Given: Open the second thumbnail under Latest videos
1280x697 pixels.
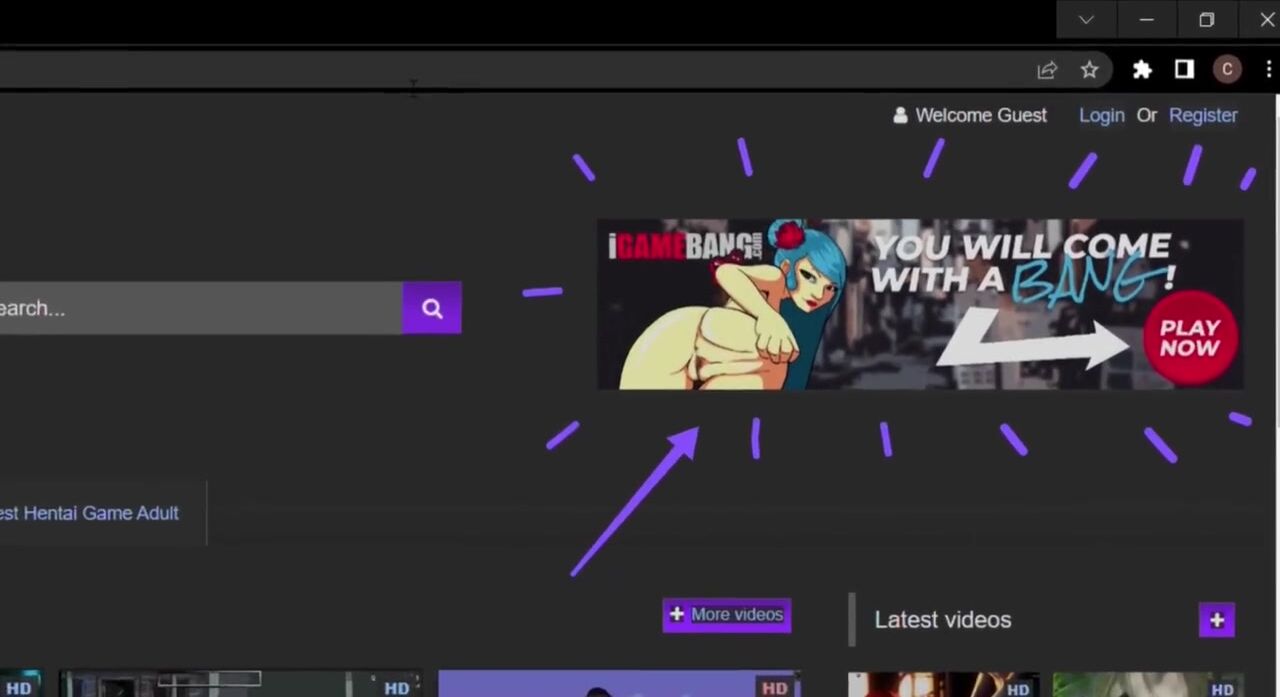Looking at the screenshot, I should click(x=1147, y=685).
